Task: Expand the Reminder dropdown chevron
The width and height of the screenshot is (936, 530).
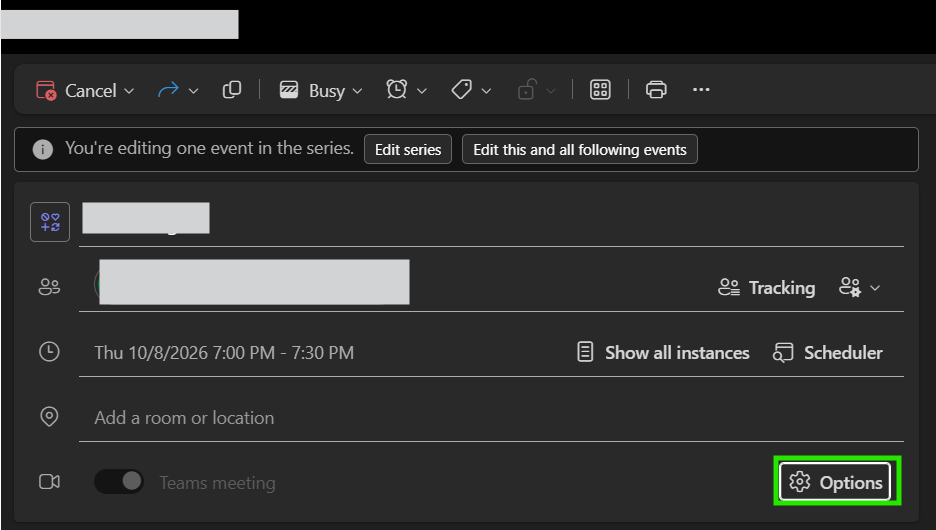Action: (x=422, y=91)
